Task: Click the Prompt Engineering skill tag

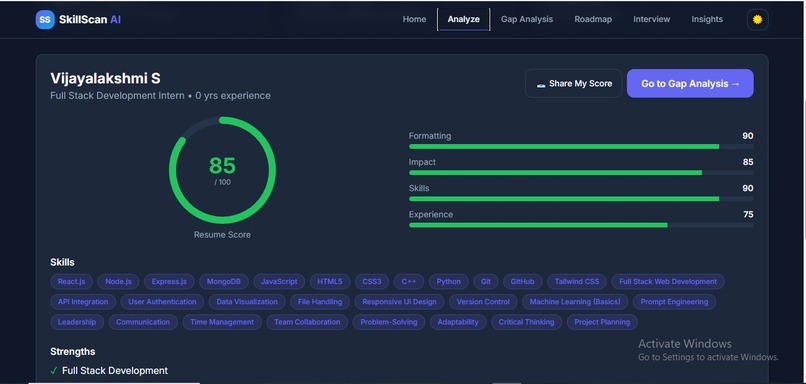Action: coord(674,302)
